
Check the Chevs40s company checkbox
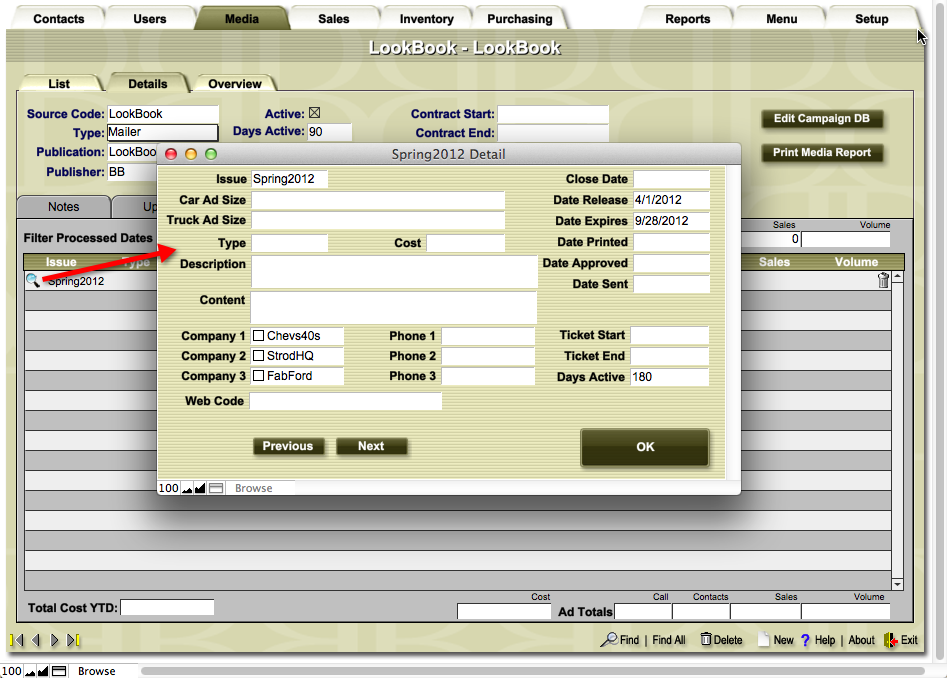coord(258,336)
